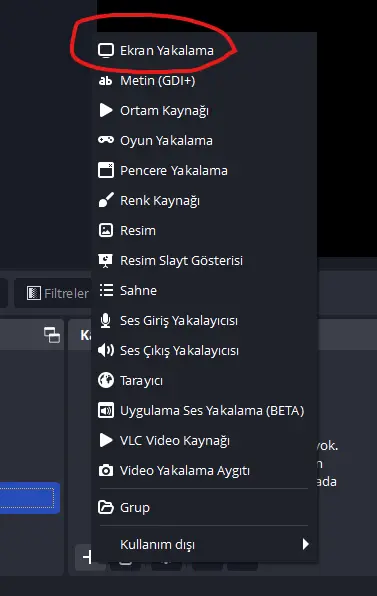The width and height of the screenshot is (377, 596).
Task: Click the window icon beside Pencere Yakalama
Action: coord(106,170)
